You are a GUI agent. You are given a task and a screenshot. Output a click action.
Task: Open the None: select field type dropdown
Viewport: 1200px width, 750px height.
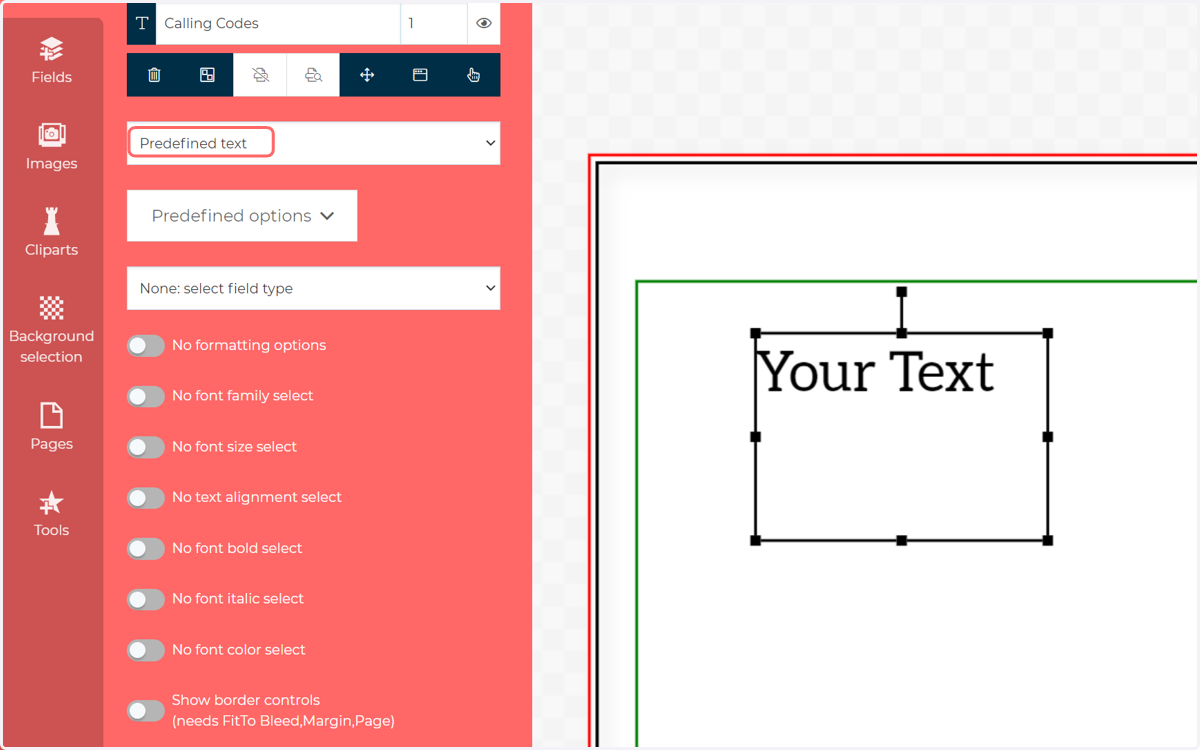click(313, 288)
